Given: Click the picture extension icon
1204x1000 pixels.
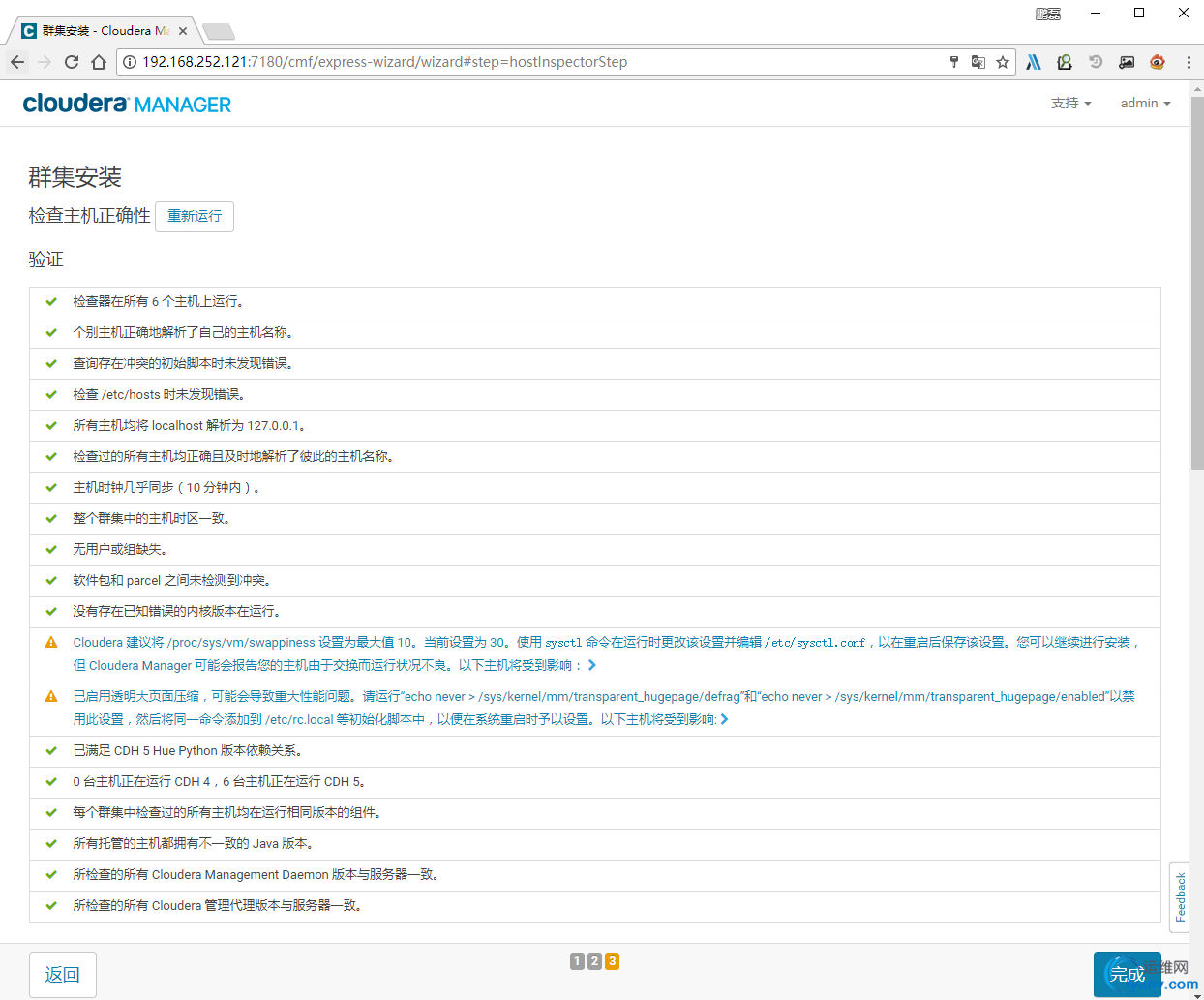Looking at the screenshot, I should click(x=1127, y=62).
